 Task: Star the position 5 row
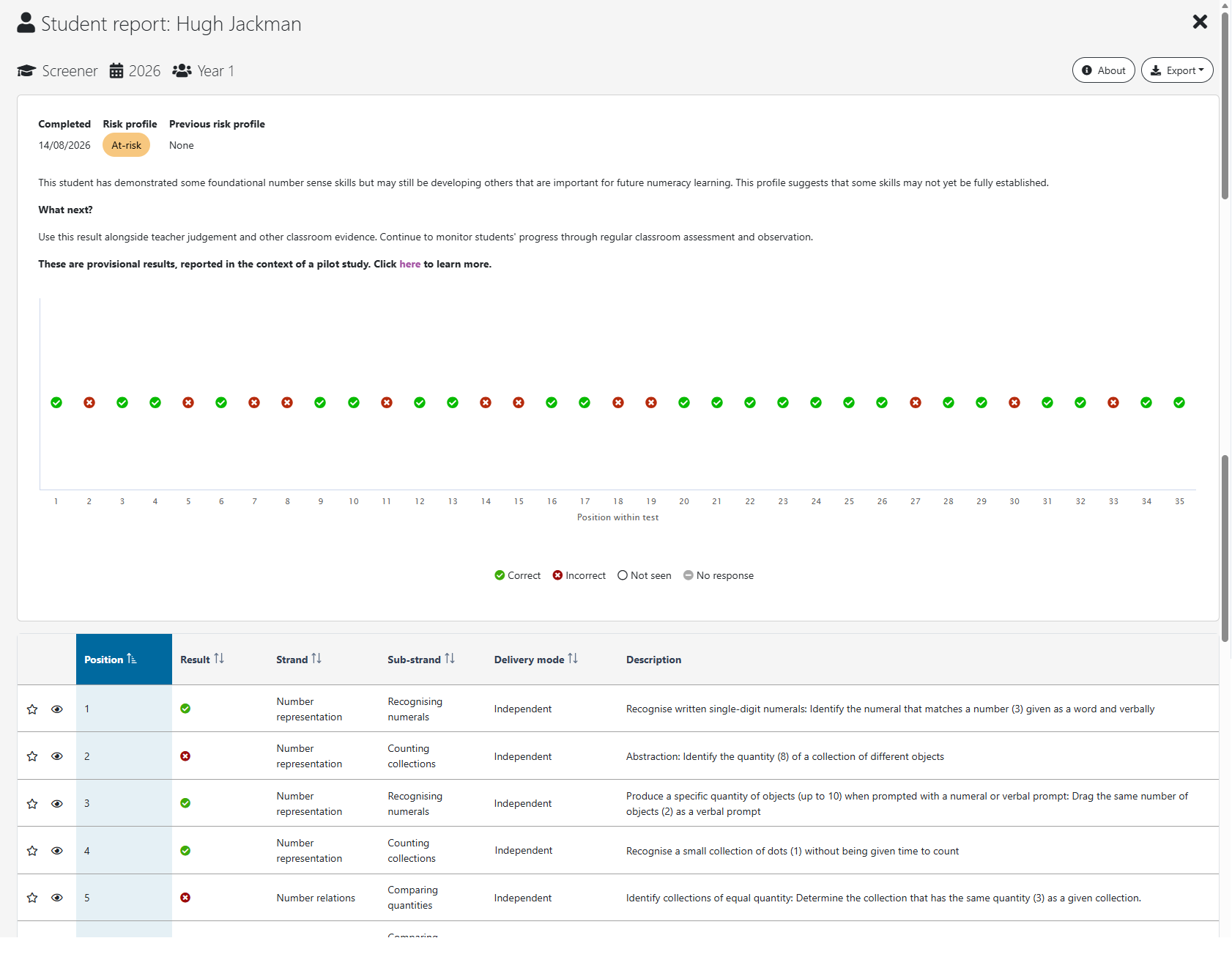click(x=32, y=898)
